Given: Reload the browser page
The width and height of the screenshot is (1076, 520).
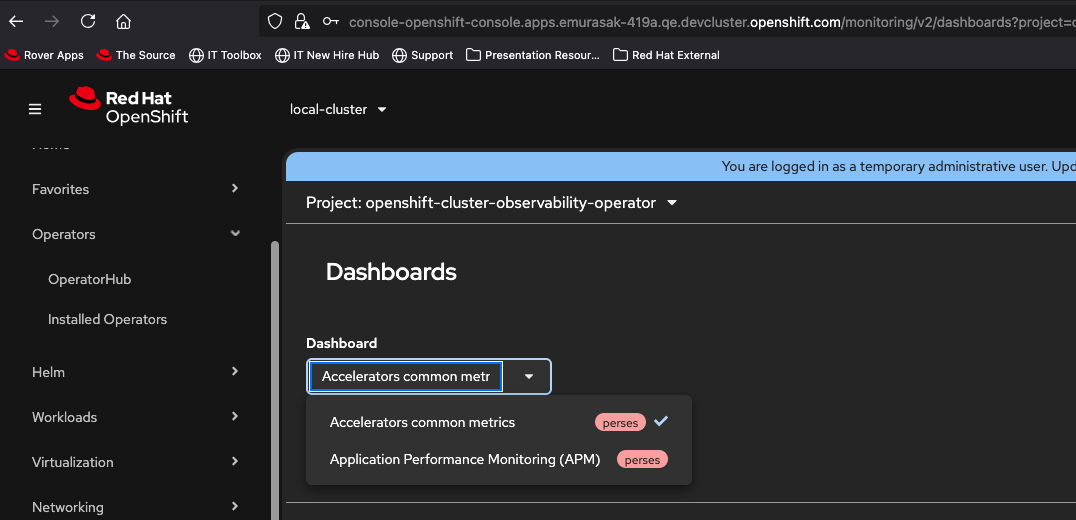Looking at the screenshot, I should [88, 21].
